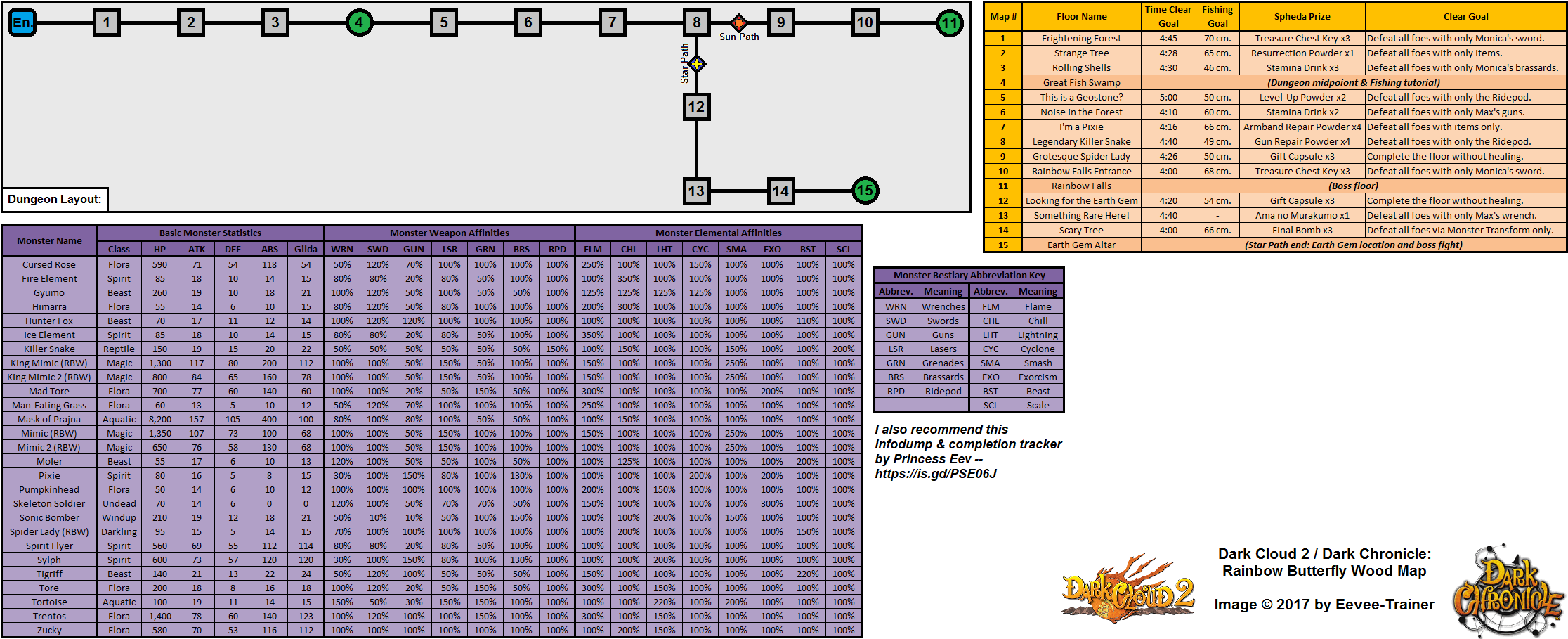Click the 'Fishing Goal' column header

click(1217, 16)
